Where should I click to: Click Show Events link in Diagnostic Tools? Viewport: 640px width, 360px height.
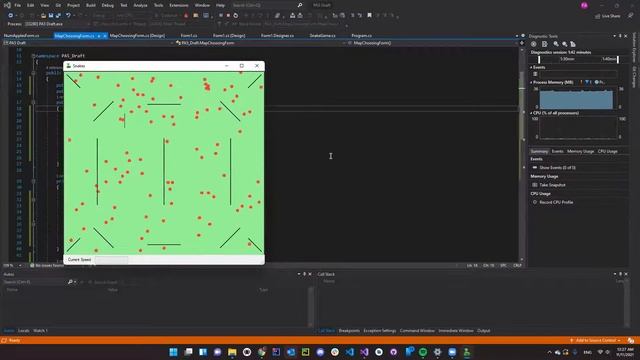click(558, 168)
